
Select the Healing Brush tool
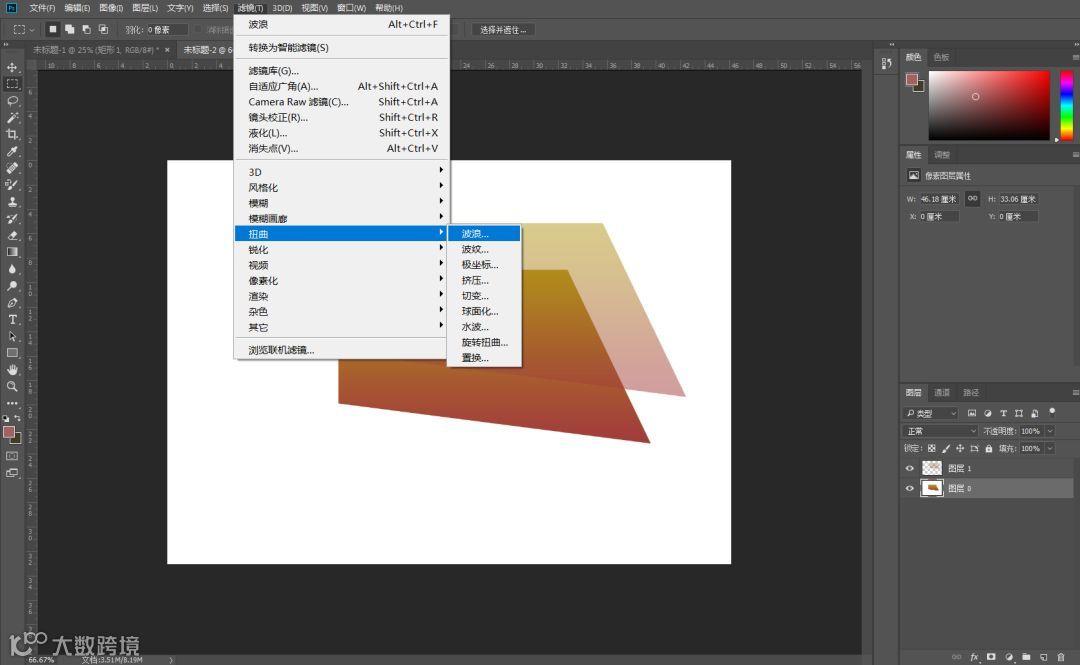point(12,167)
